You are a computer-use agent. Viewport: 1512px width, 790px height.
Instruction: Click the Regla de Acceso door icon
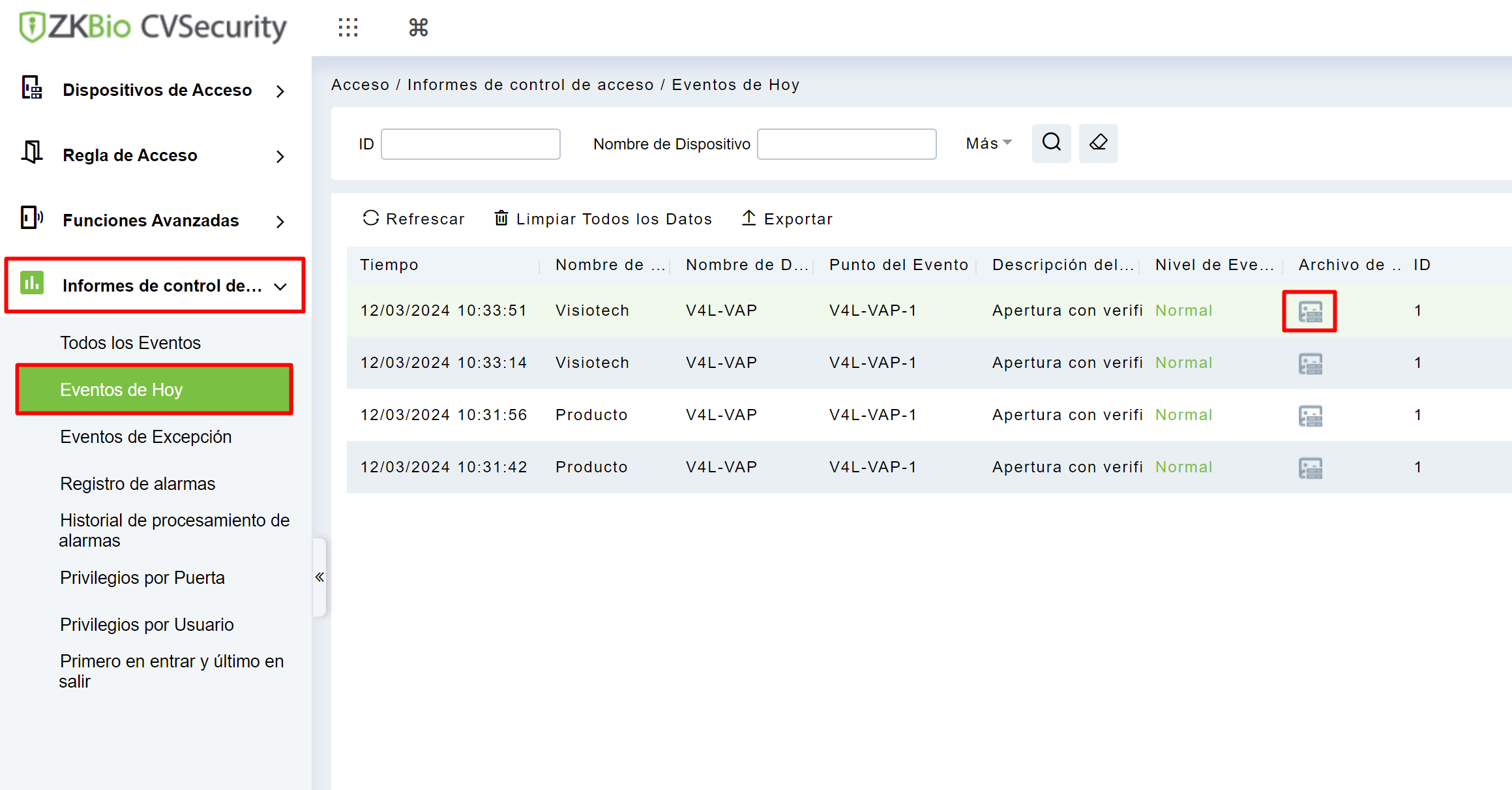(x=32, y=153)
